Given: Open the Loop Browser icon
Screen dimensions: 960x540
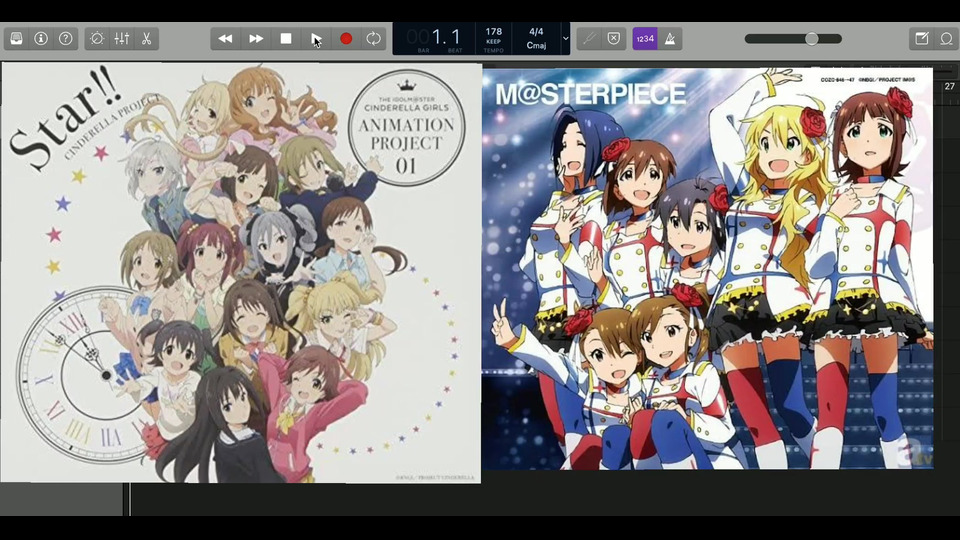Looking at the screenshot, I should (x=947, y=39).
